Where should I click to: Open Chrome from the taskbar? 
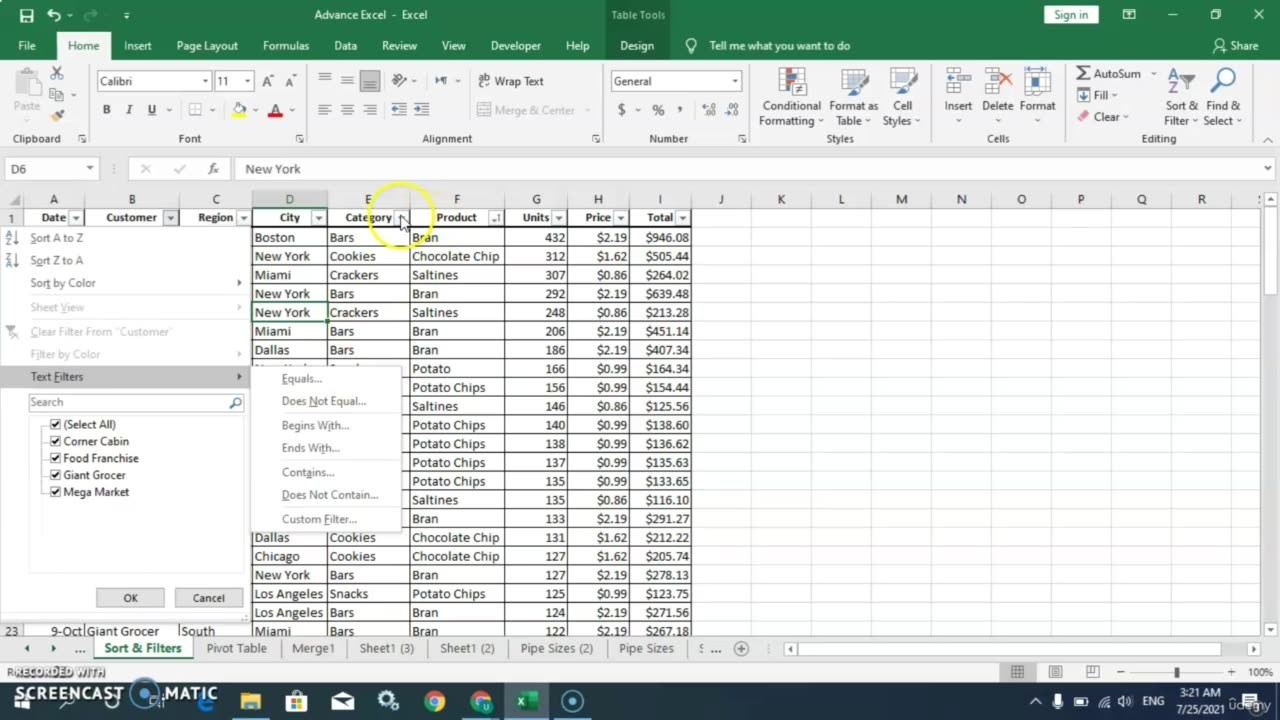point(434,701)
